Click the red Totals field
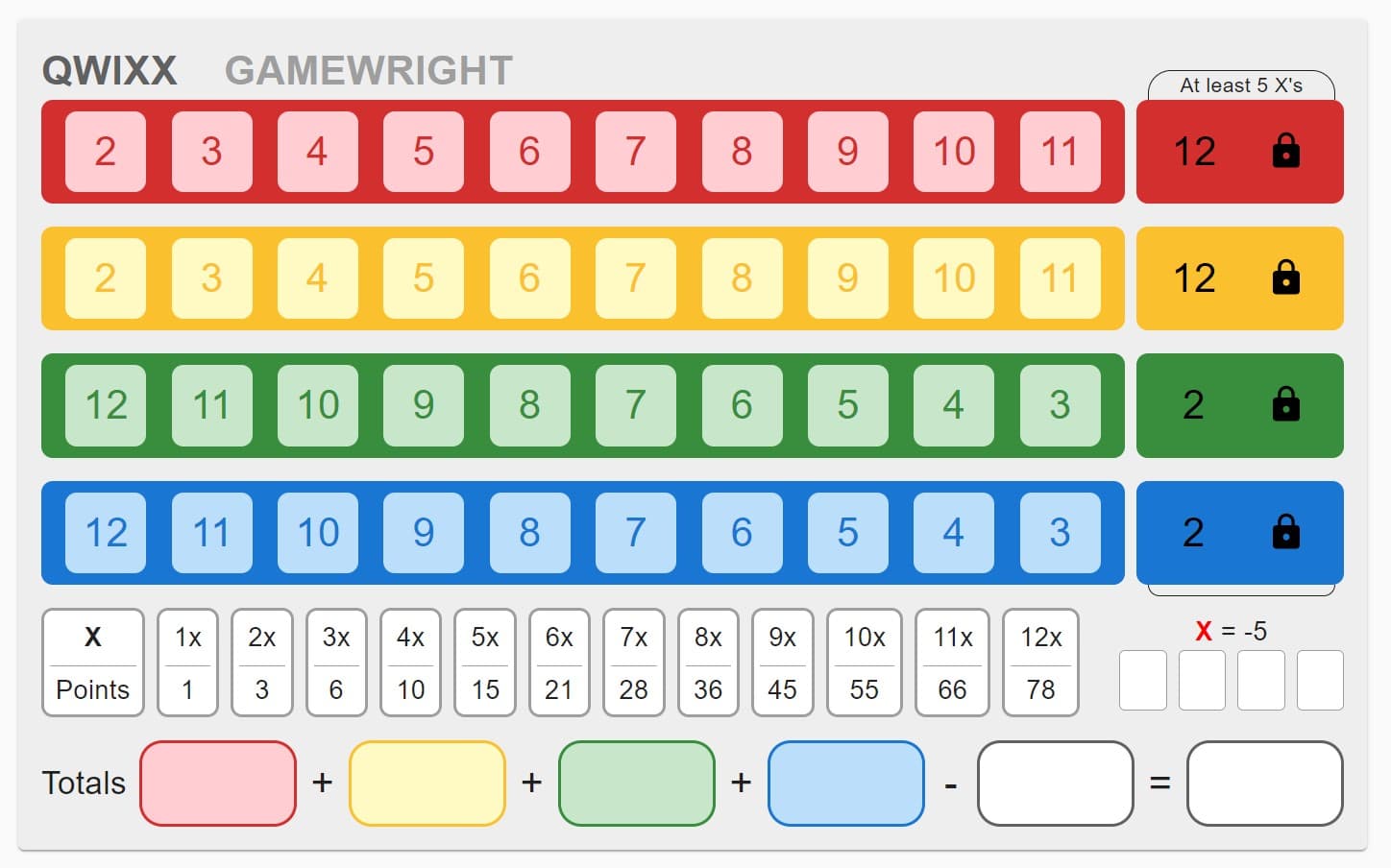This screenshot has width=1391, height=868. tap(218, 783)
